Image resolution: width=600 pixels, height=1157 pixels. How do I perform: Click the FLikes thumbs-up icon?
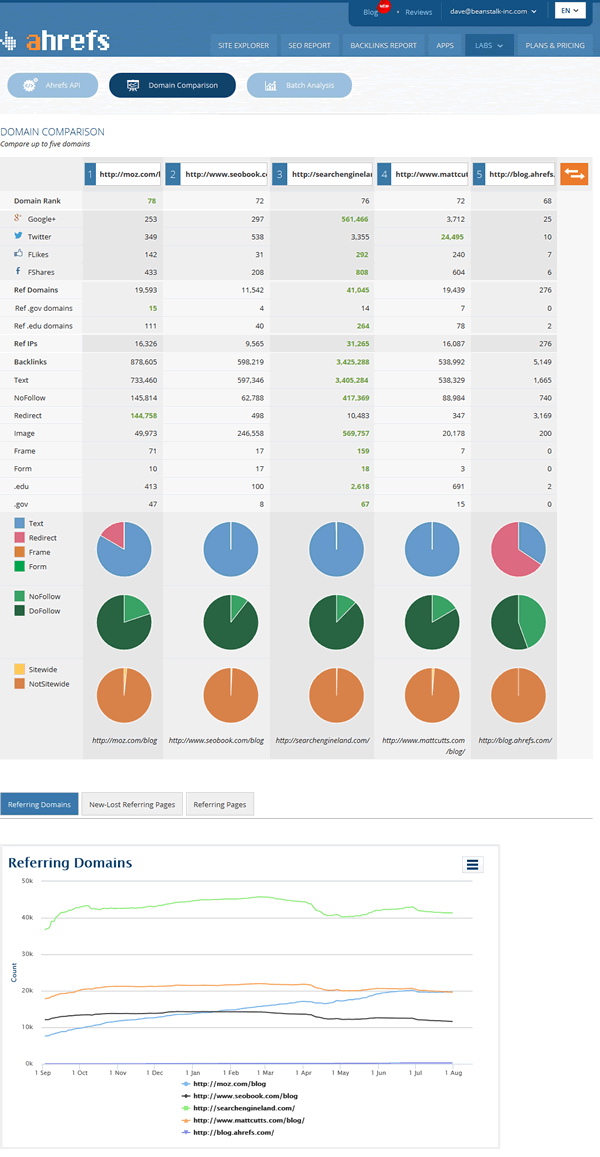(x=18, y=254)
